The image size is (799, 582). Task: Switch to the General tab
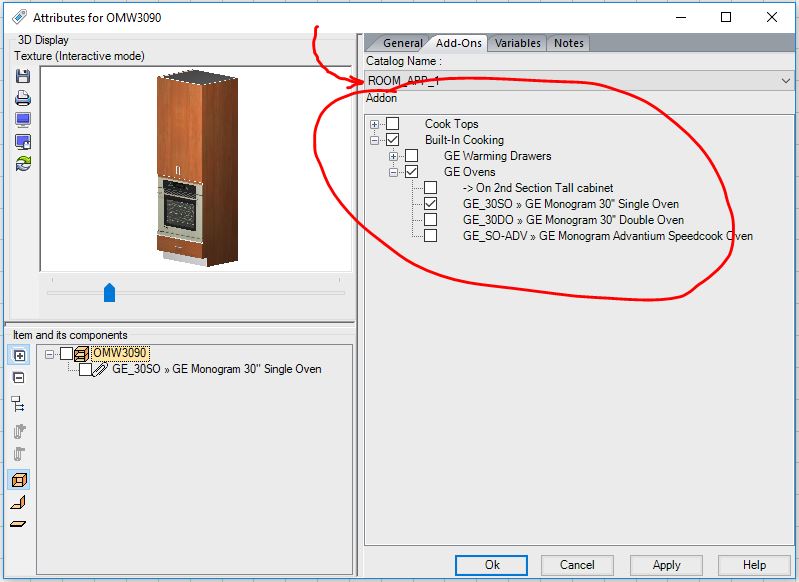pos(403,43)
